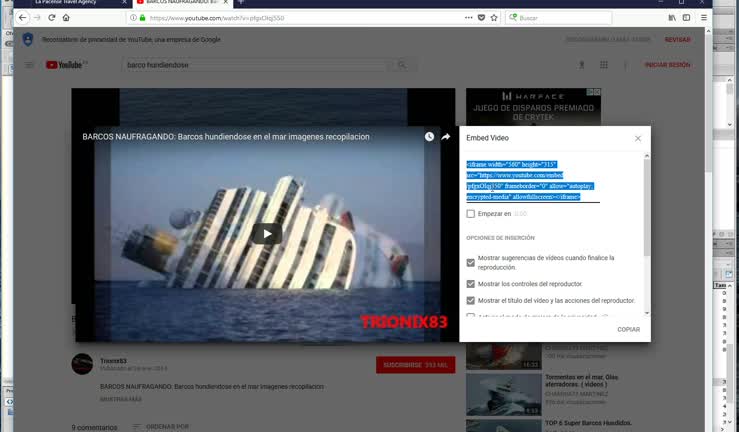Select the BARCOS NAUFRAGANDO YouTube tab
Viewport: 739px width, 432px height.
point(181,2)
